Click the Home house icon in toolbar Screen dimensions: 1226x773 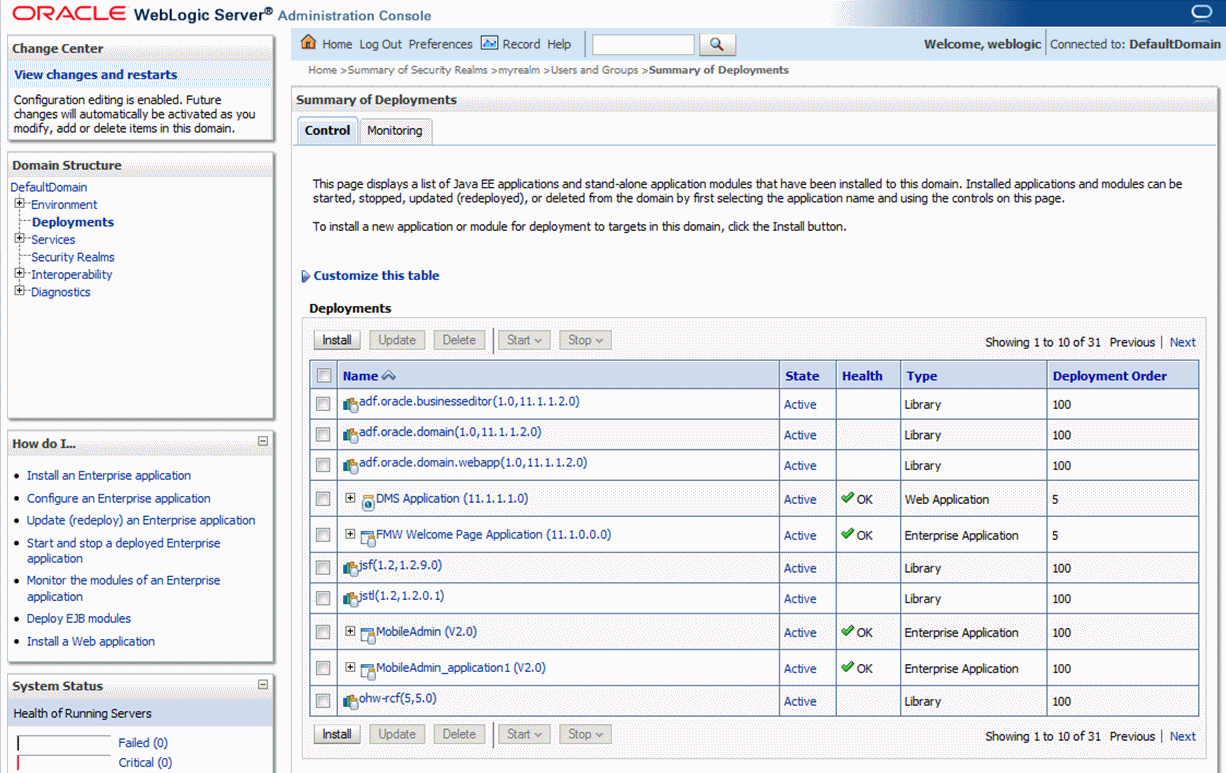point(308,42)
